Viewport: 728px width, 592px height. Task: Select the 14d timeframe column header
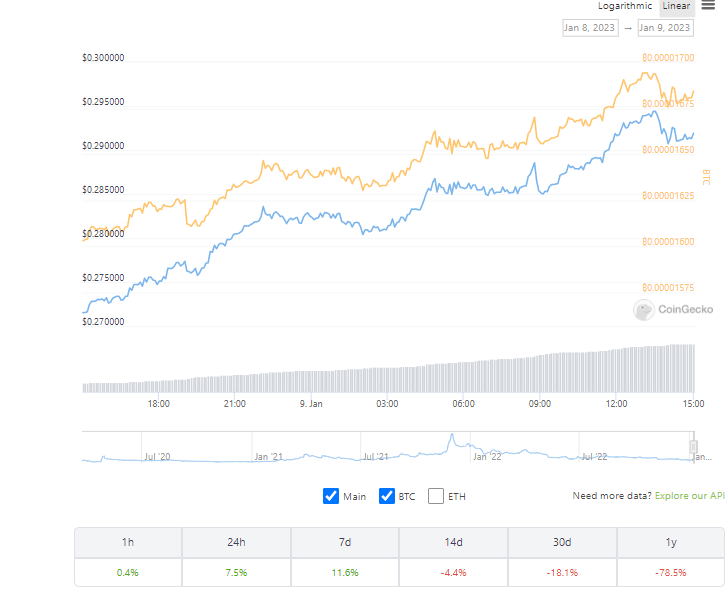tap(454, 542)
